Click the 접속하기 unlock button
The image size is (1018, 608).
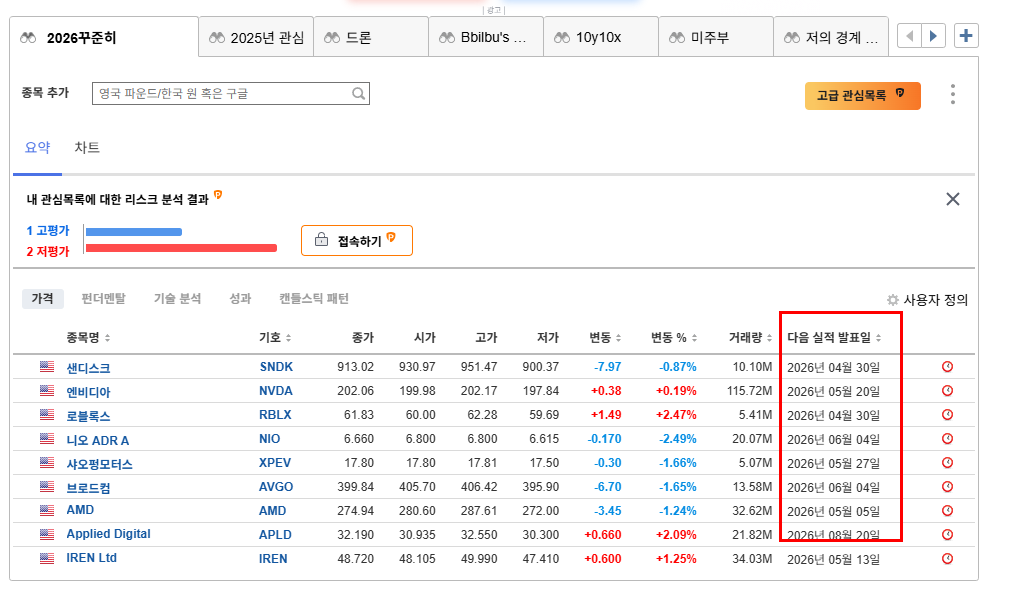tap(356, 241)
